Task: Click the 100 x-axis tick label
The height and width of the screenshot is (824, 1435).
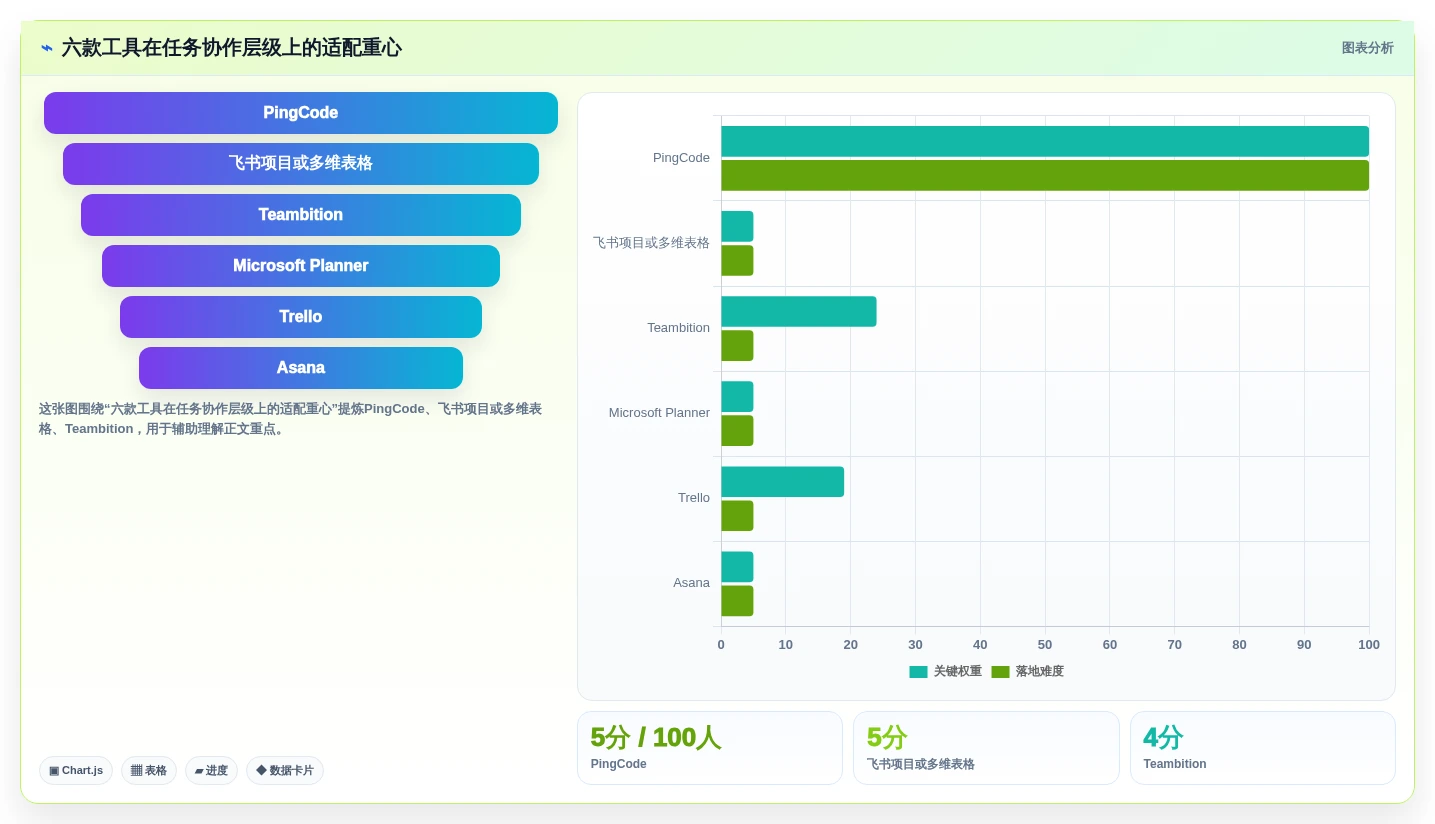Action: (1369, 645)
